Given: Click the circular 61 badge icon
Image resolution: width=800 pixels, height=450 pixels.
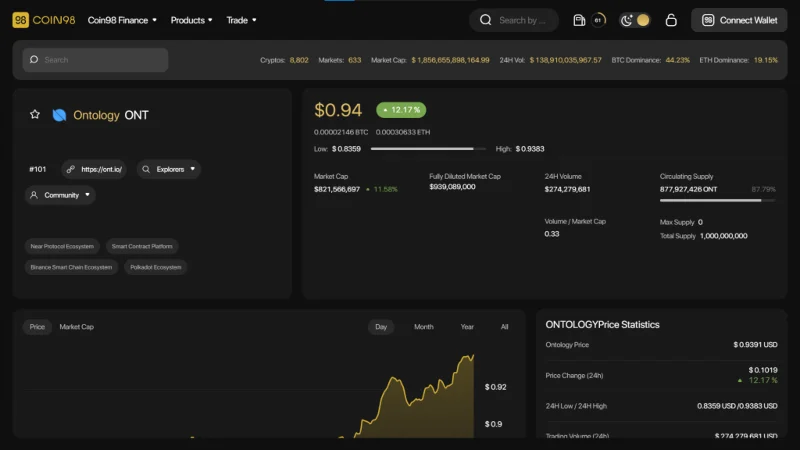Looking at the screenshot, I should click(598, 20).
